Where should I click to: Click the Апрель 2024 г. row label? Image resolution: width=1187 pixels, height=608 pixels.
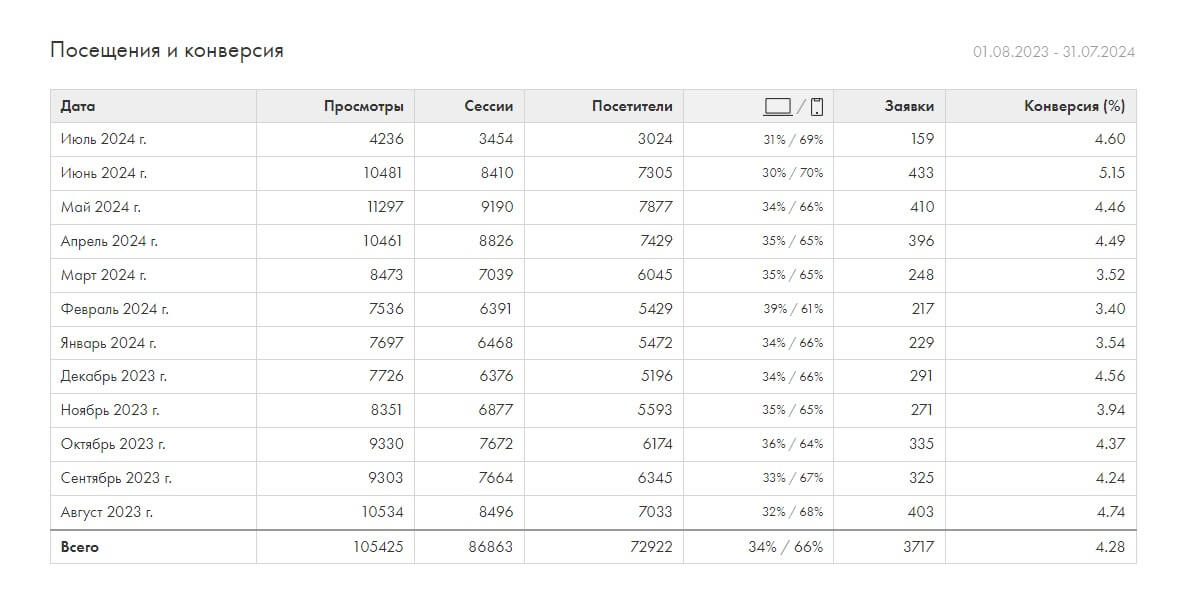(109, 241)
